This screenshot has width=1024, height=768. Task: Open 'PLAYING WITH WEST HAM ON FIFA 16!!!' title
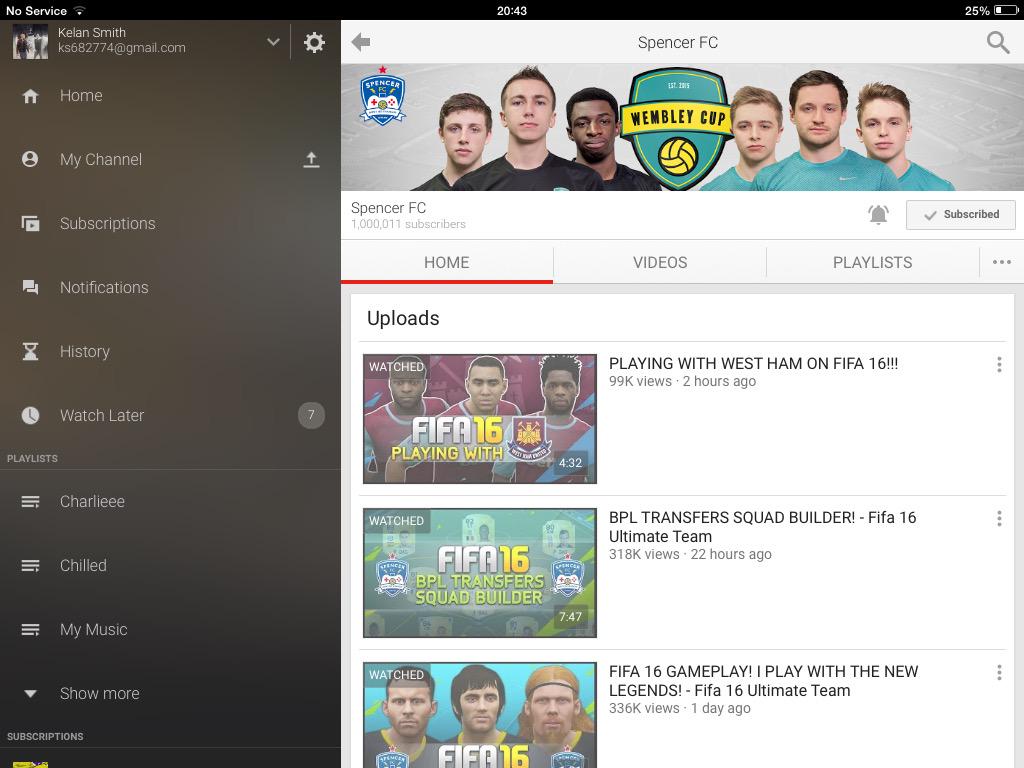coord(754,364)
